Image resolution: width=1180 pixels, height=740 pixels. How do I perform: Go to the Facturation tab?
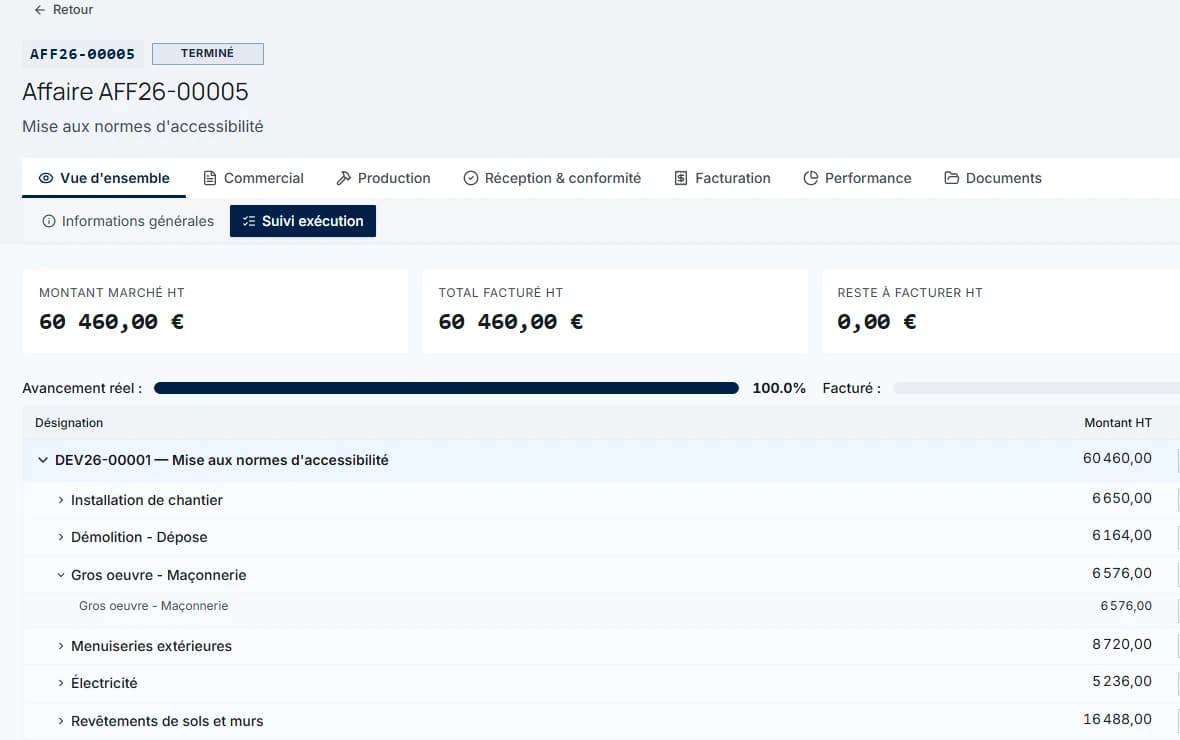[722, 178]
